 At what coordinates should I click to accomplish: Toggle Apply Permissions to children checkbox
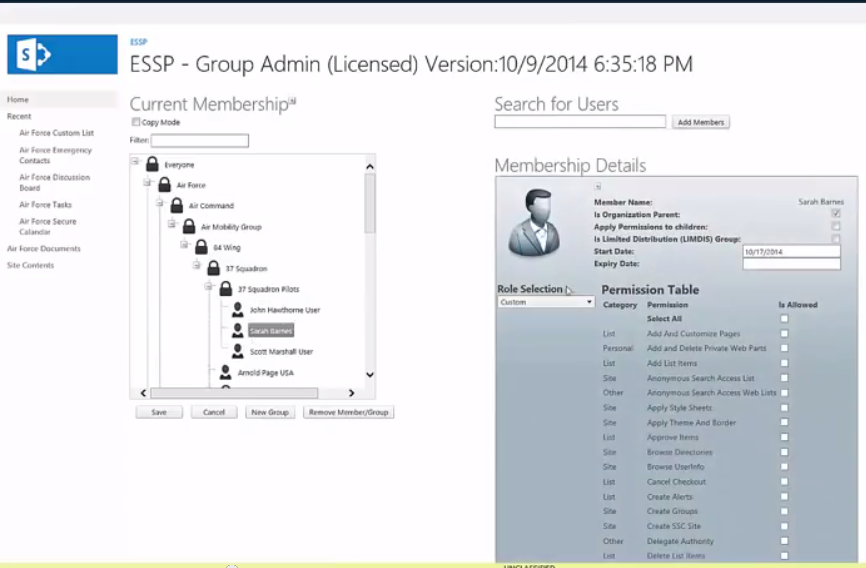point(835,227)
